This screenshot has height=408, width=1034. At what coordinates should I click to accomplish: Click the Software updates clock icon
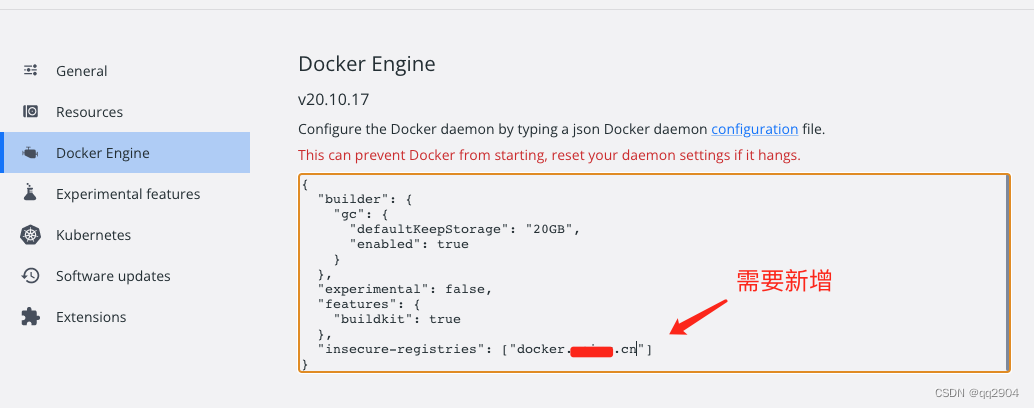point(30,276)
